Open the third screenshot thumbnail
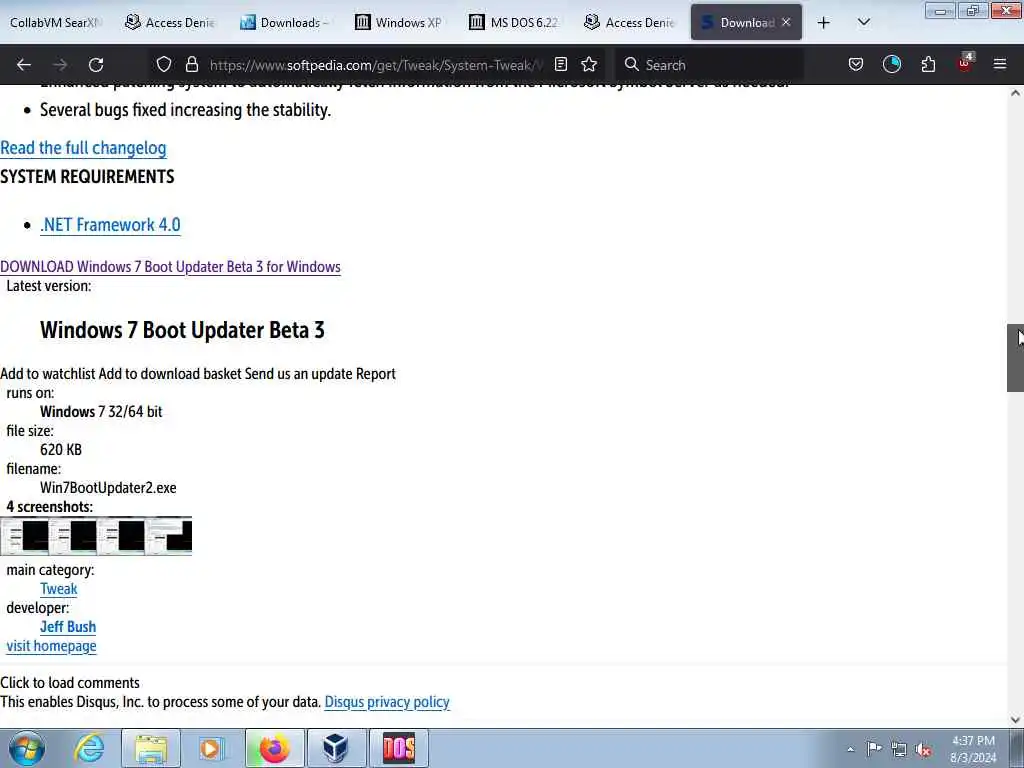 [121, 536]
